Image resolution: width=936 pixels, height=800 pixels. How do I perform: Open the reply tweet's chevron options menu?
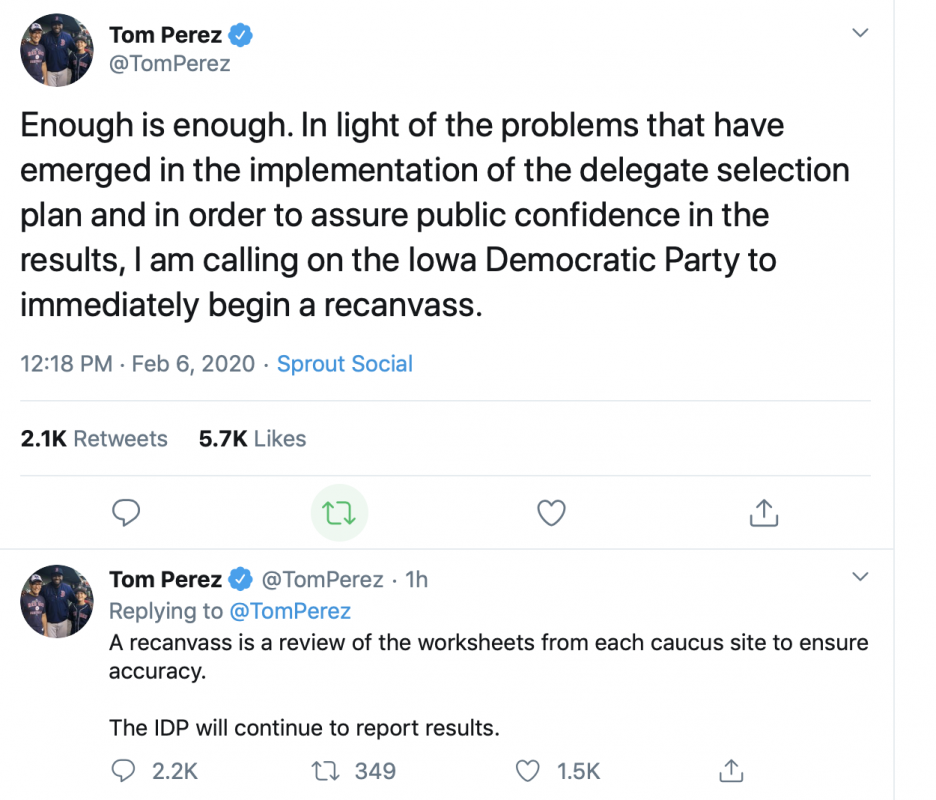click(860, 577)
